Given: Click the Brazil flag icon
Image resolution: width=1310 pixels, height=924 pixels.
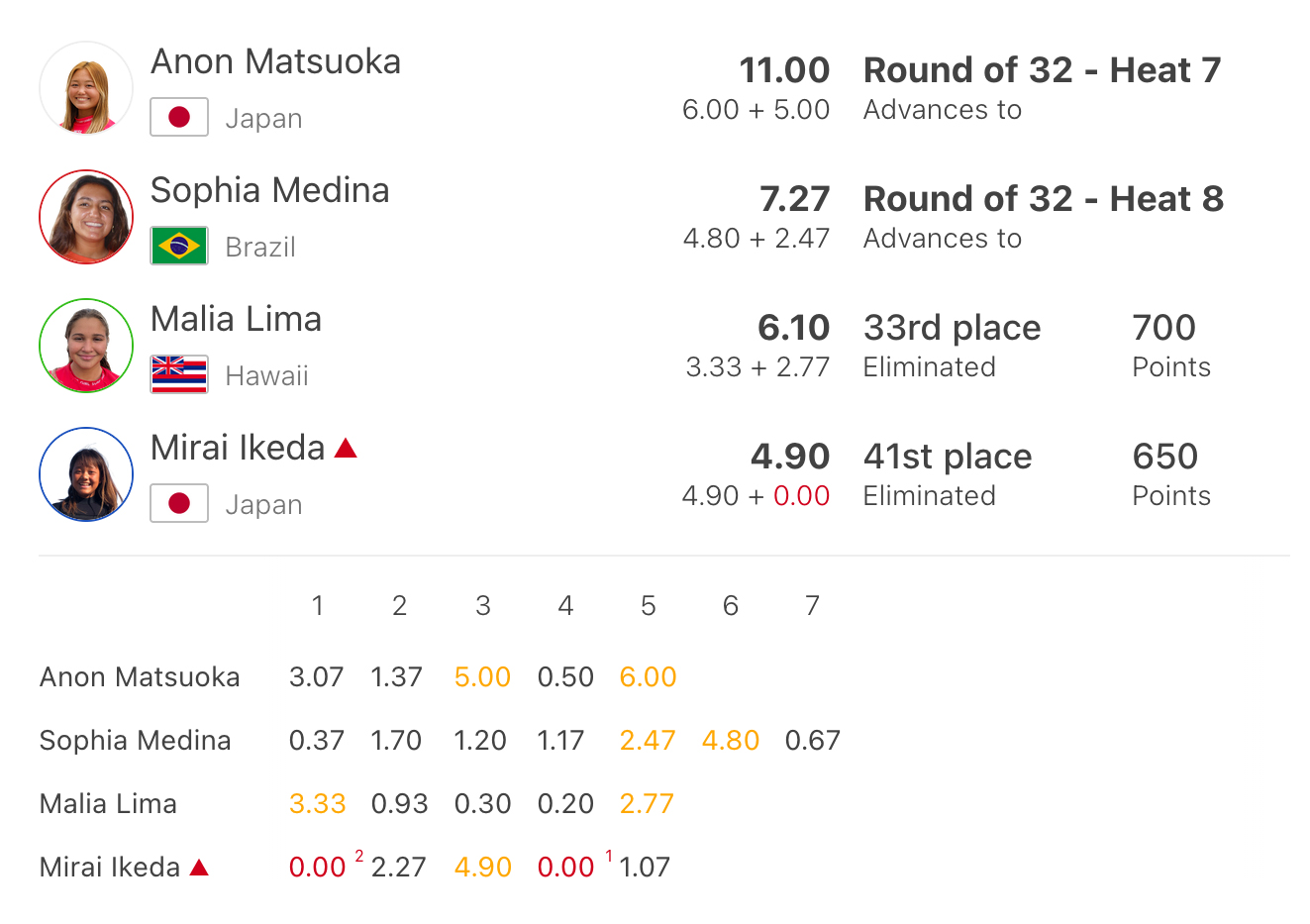Looking at the screenshot, I should click(179, 246).
